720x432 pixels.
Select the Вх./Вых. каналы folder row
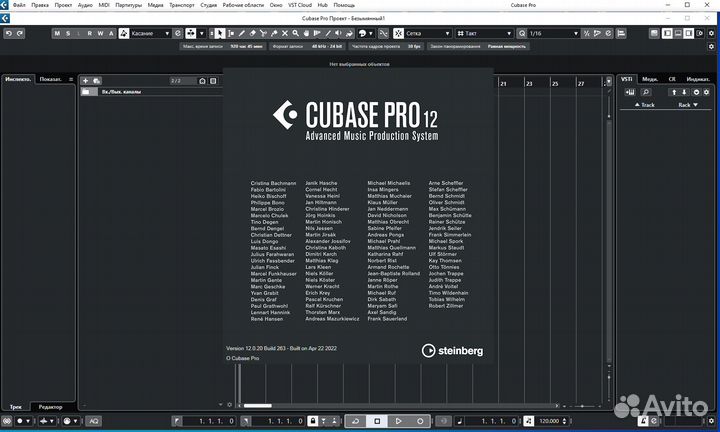click(x=152, y=92)
